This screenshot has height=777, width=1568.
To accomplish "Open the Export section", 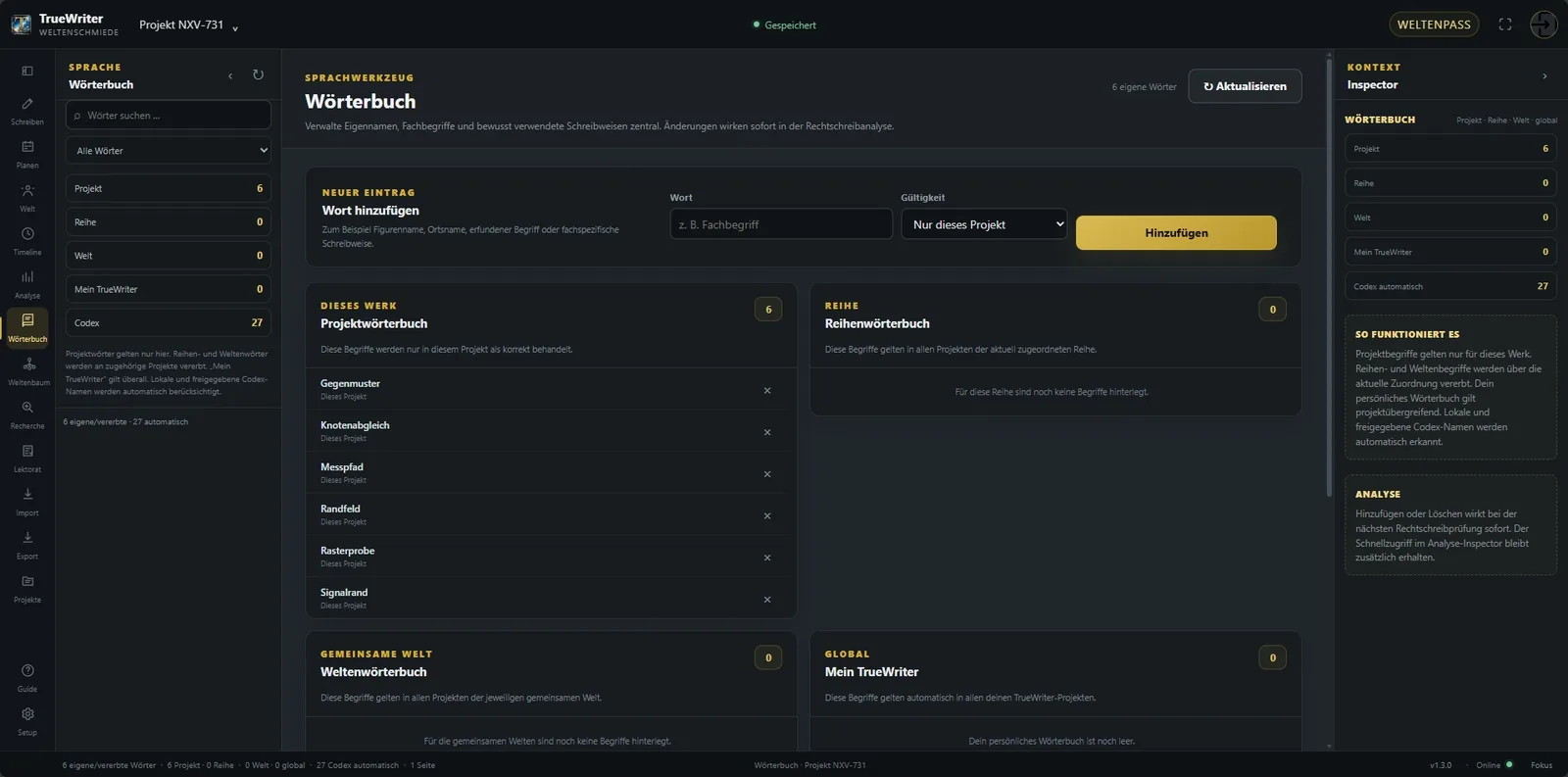I will [27, 546].
